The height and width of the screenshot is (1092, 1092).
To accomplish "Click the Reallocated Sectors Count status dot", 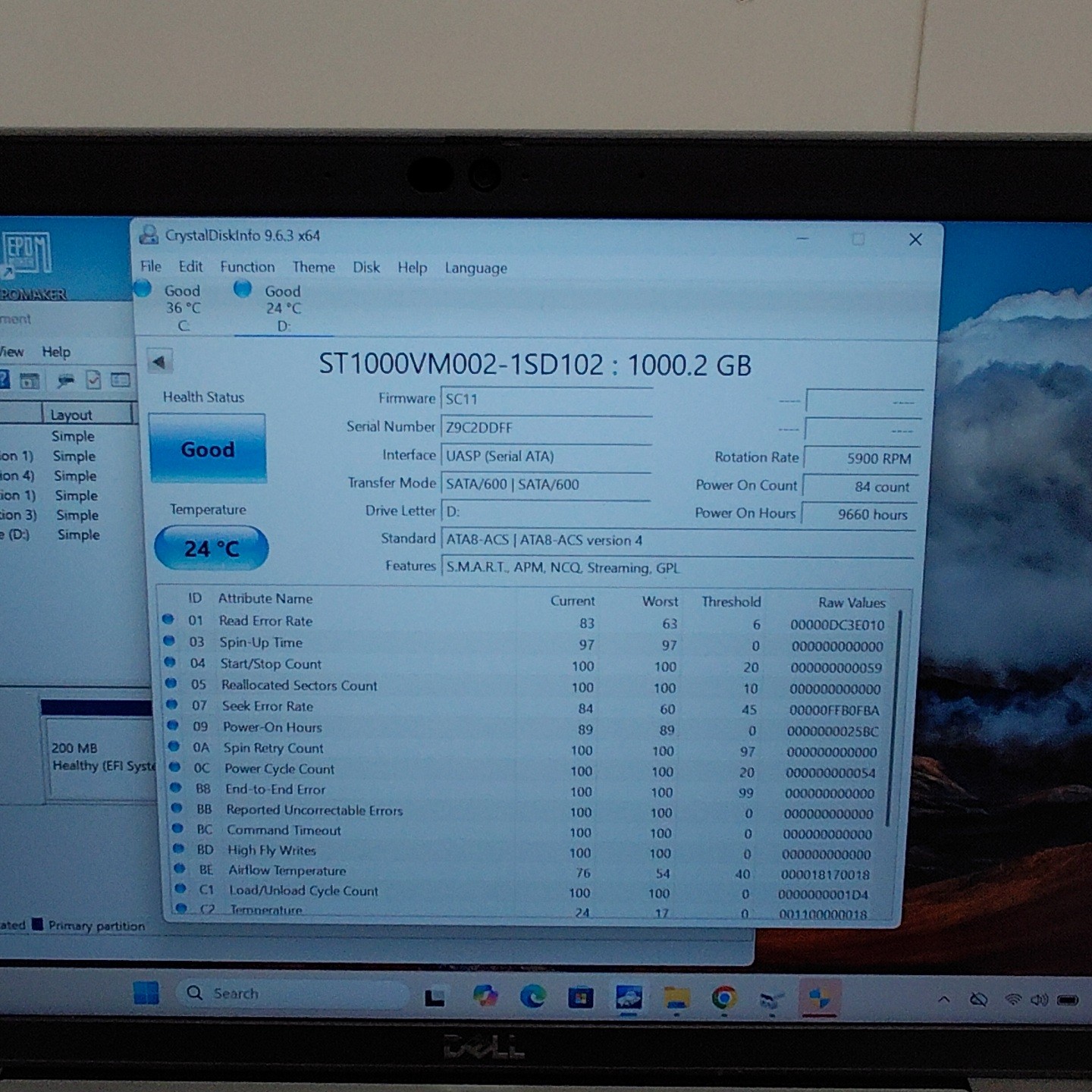I will click(x=171, y=683).
